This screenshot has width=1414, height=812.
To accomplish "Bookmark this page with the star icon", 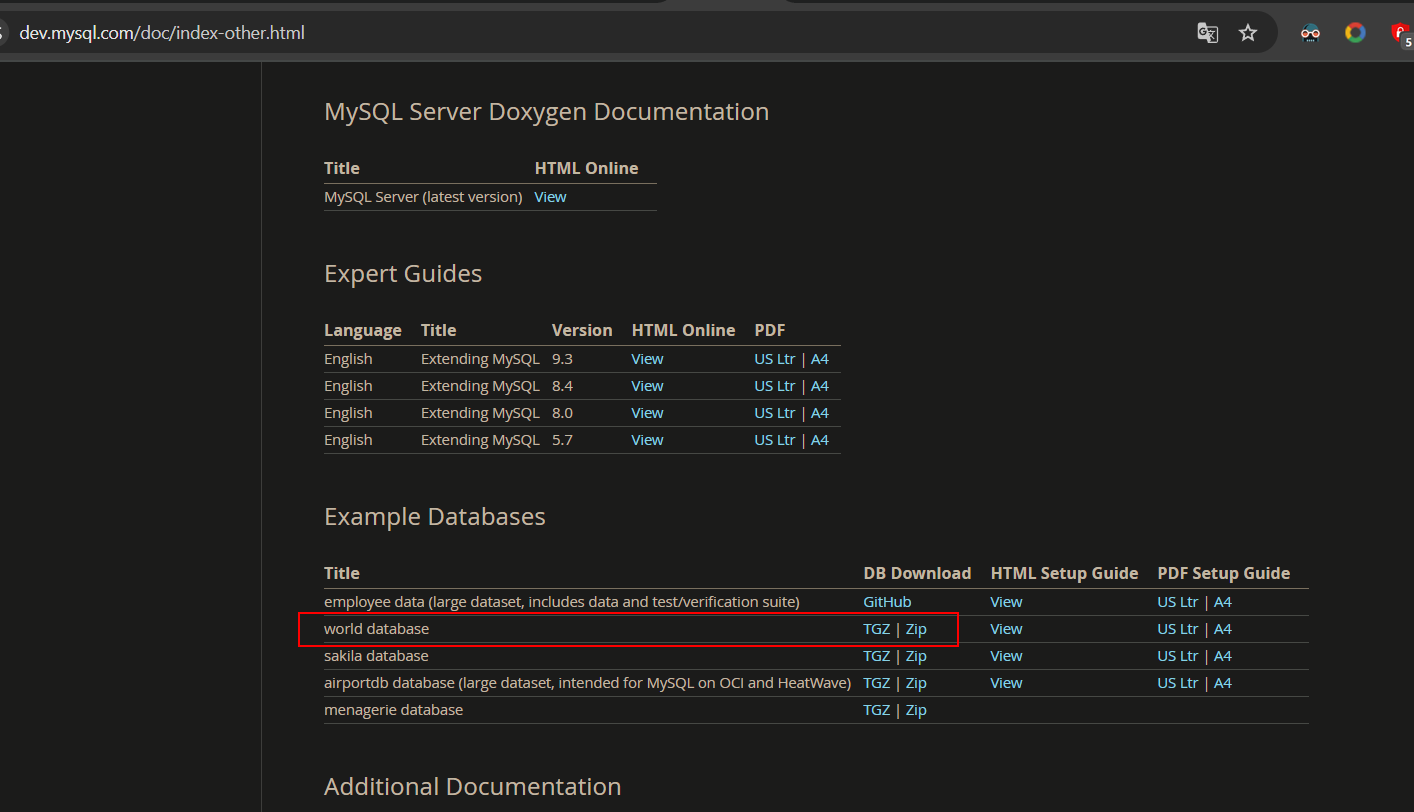I will [x=1248, y=33].
